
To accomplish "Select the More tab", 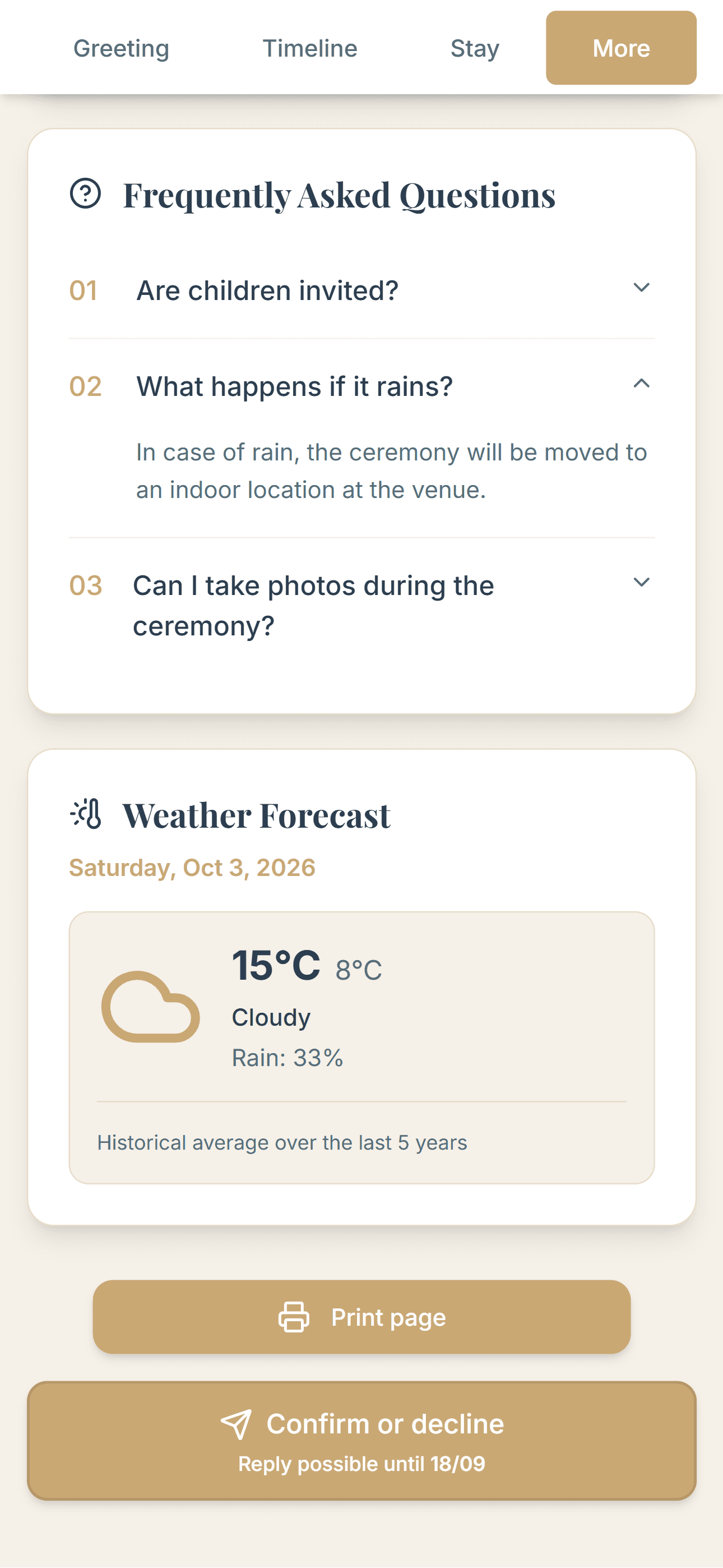I will point(621,48).
